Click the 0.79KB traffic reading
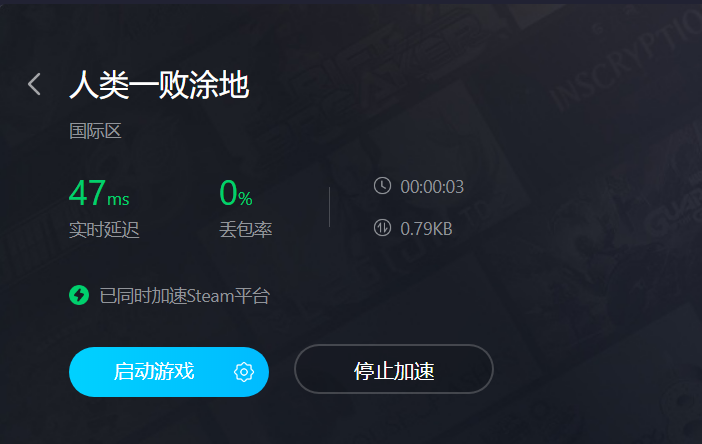Screen dimensions: 702x444 click(426, 229)
